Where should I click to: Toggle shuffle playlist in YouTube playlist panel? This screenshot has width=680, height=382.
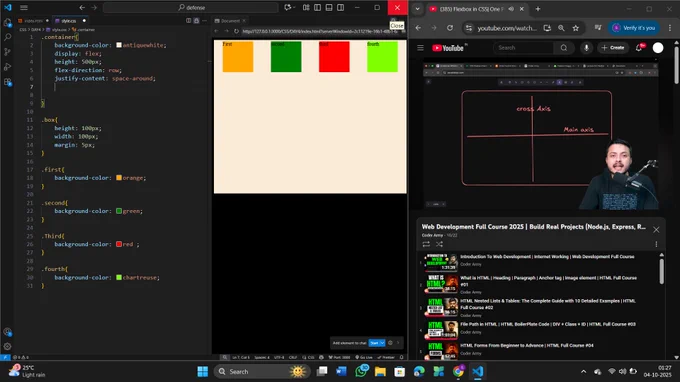(439, 244)
